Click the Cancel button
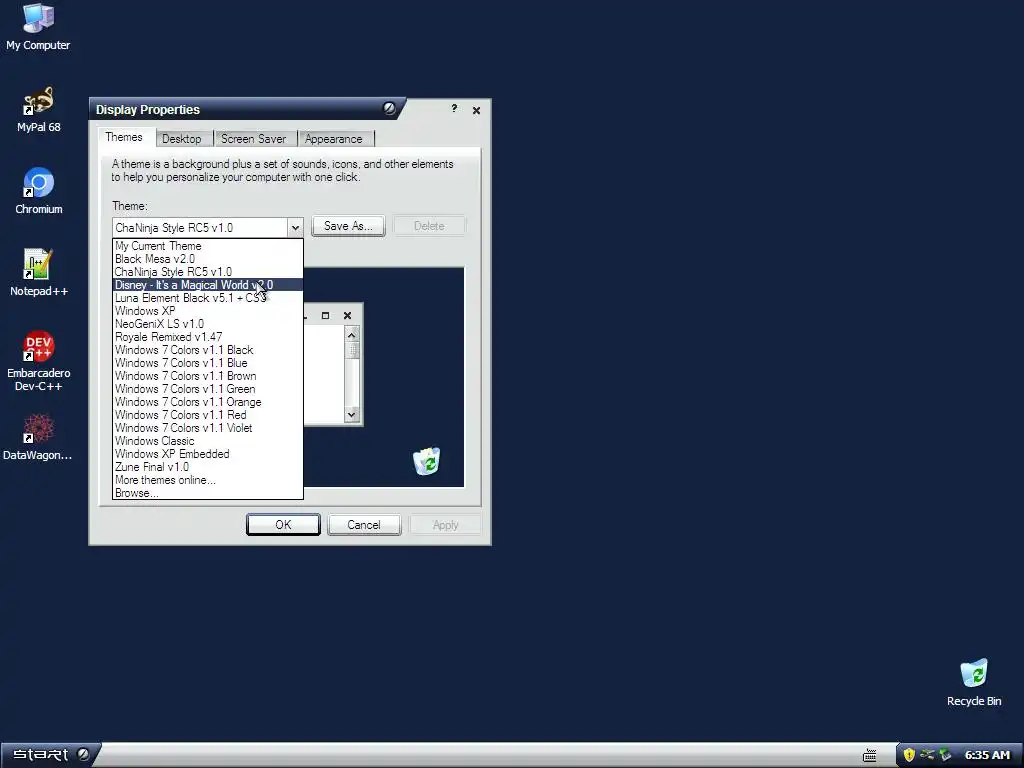1024x768 pixels. [364, 524]
